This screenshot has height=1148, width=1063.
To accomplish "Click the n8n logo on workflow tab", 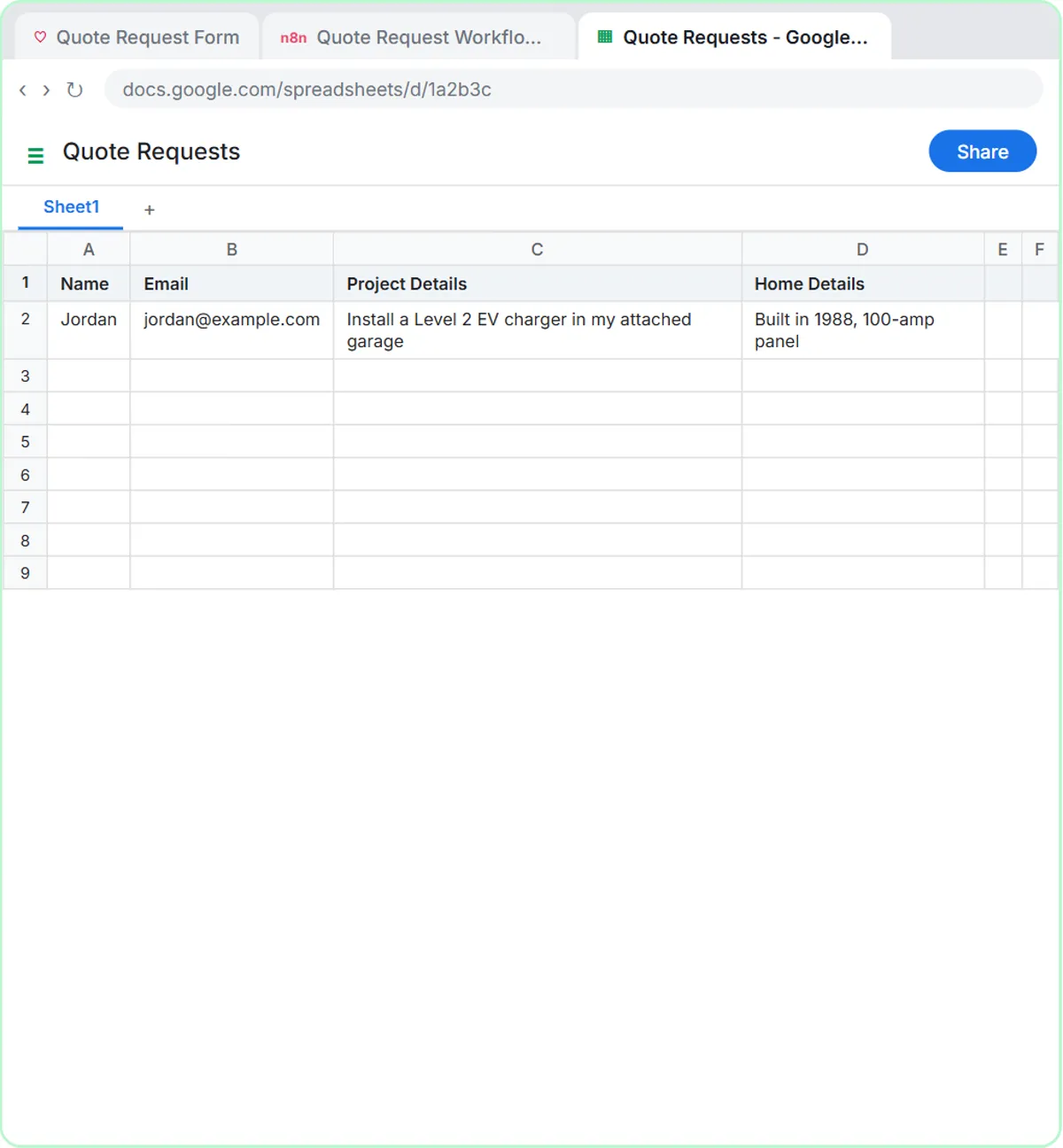I will pyautogui.click(x=293, y=37).
